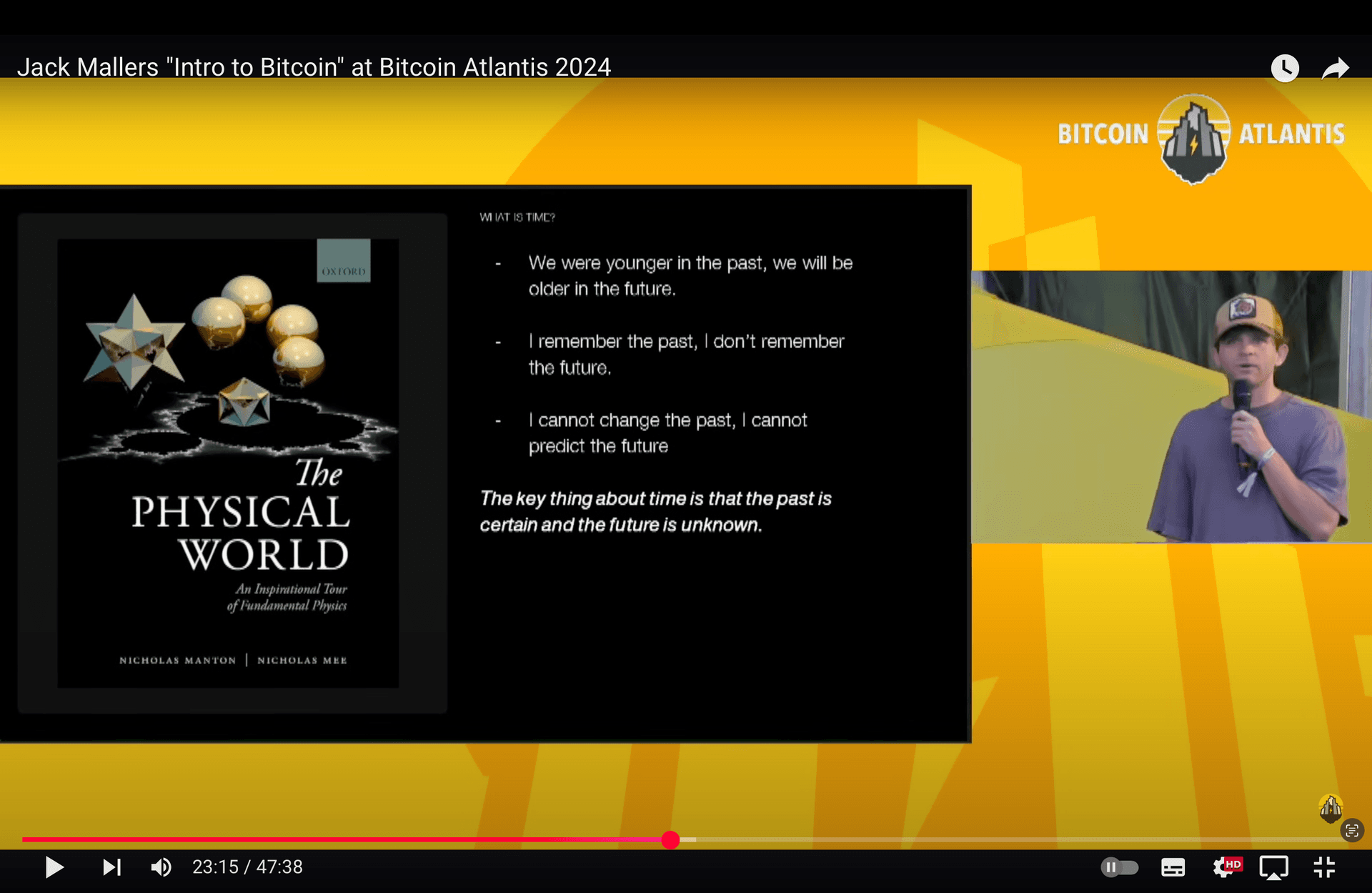Click the Bitcoin Atlantis channel watermark
The height and width of the screenshot is (893, 1372).
tap(1330, 808)
